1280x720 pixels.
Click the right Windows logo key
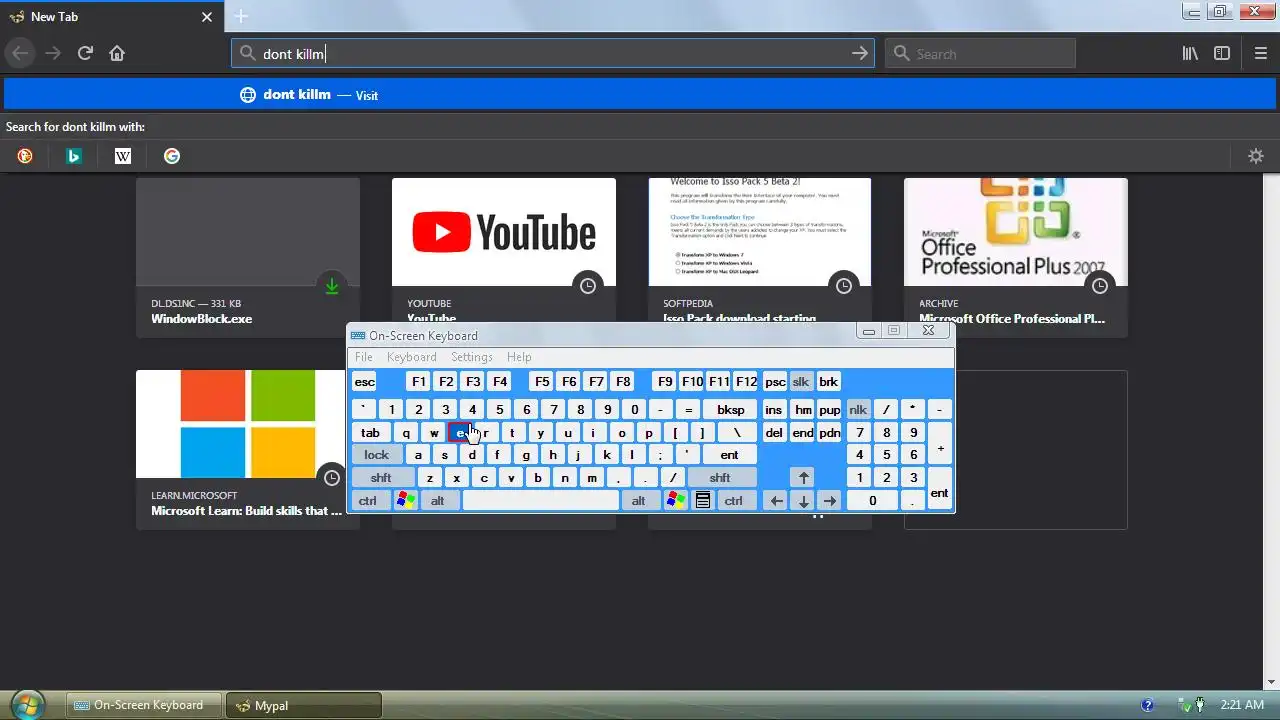click(x=676, y=501)
